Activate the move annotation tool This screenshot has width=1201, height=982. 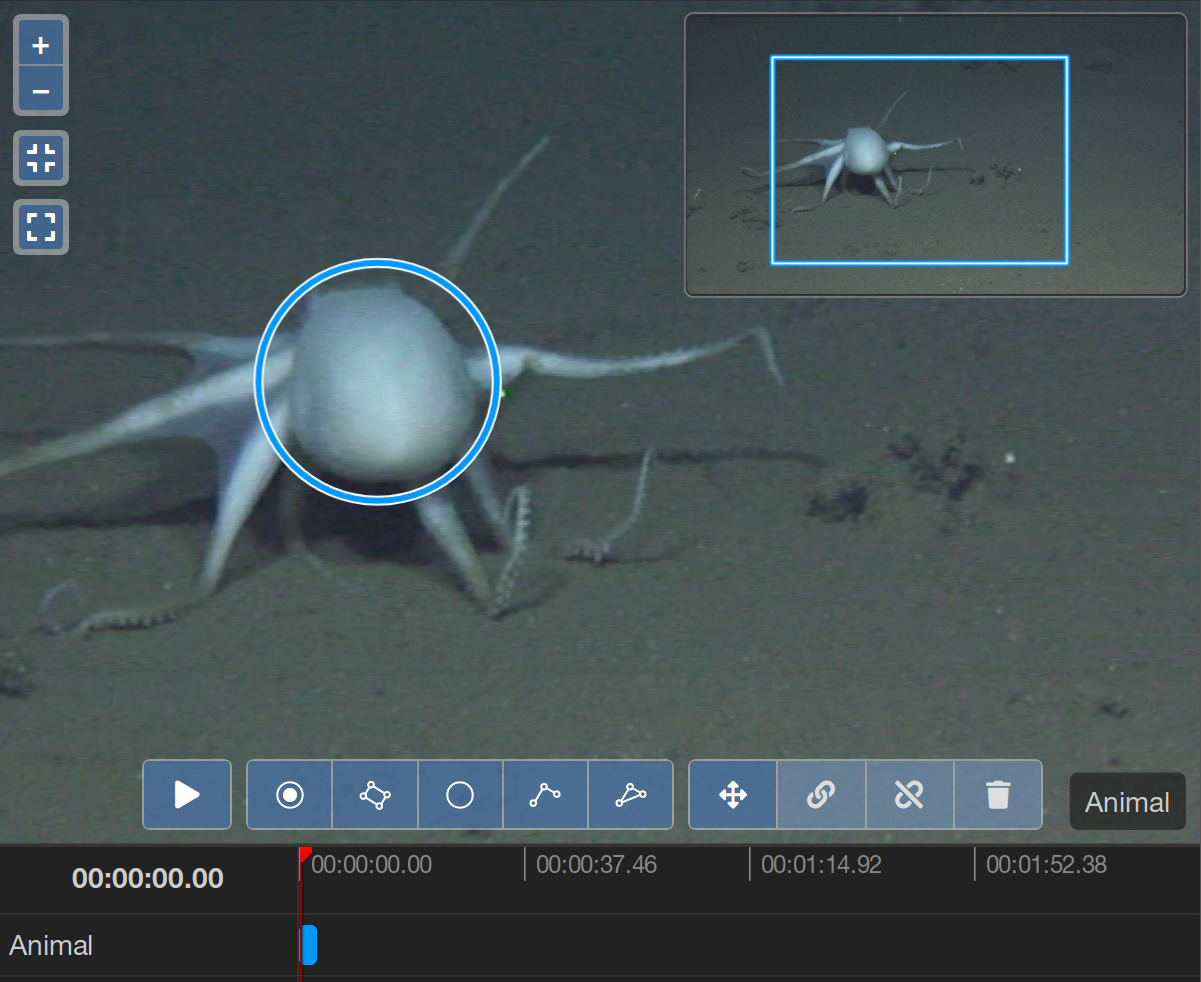coord(733,795)
